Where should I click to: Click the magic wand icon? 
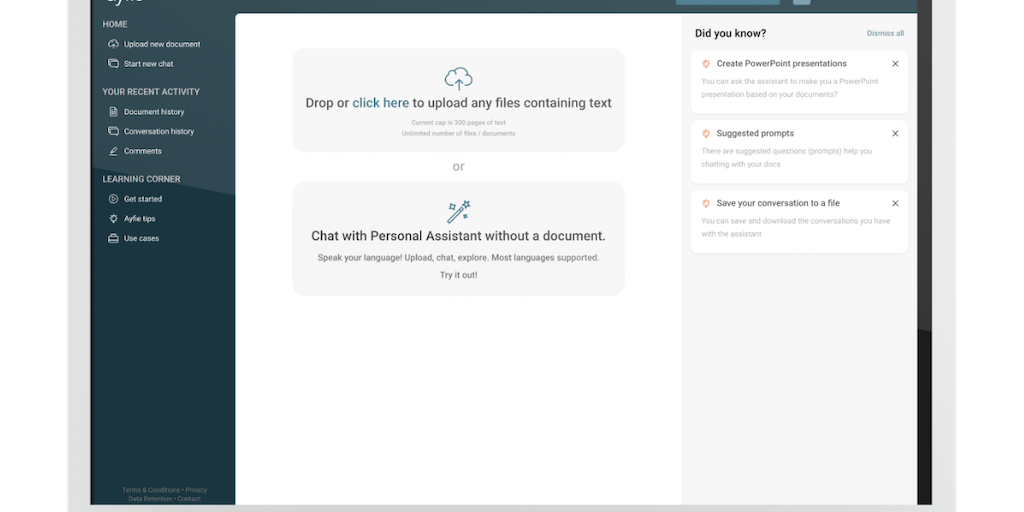pyautogui.click(x=458, y=211)
